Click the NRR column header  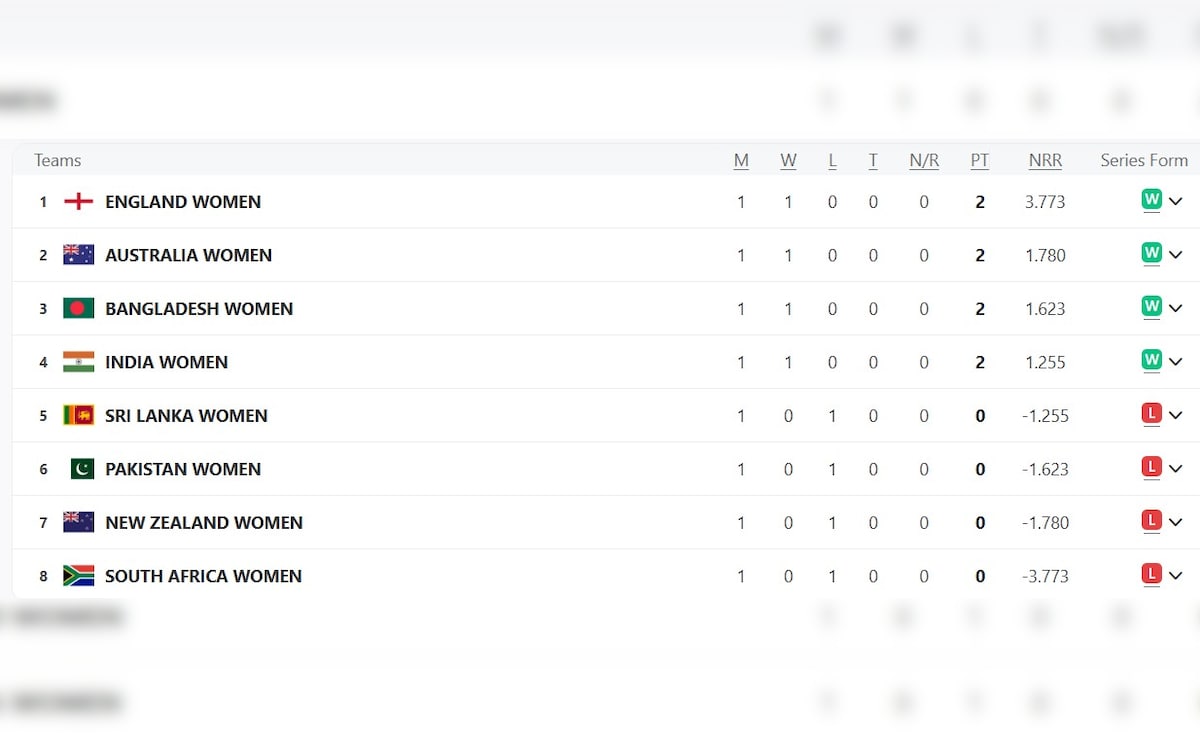1045,160
